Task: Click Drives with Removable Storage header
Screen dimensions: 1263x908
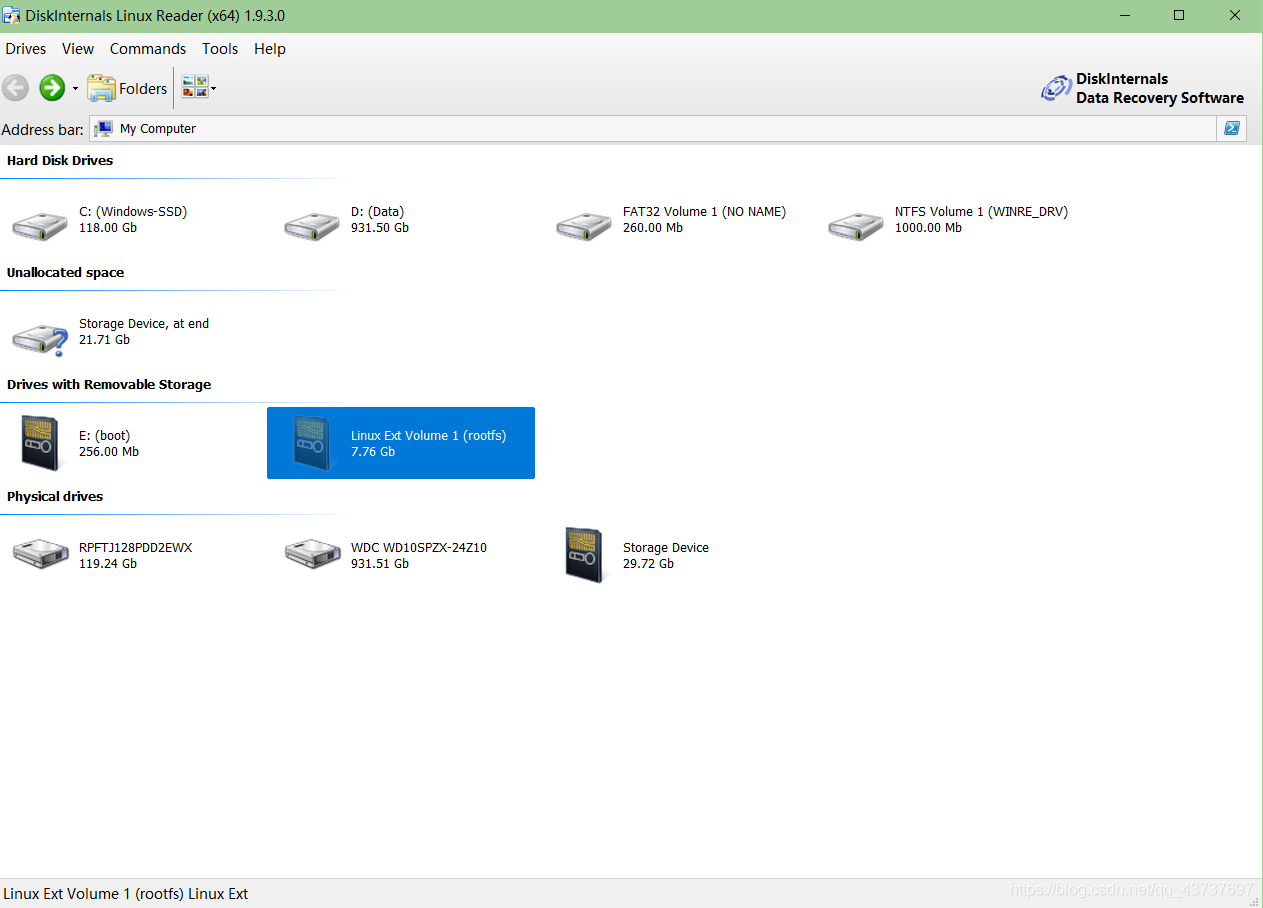Action: 109,384
